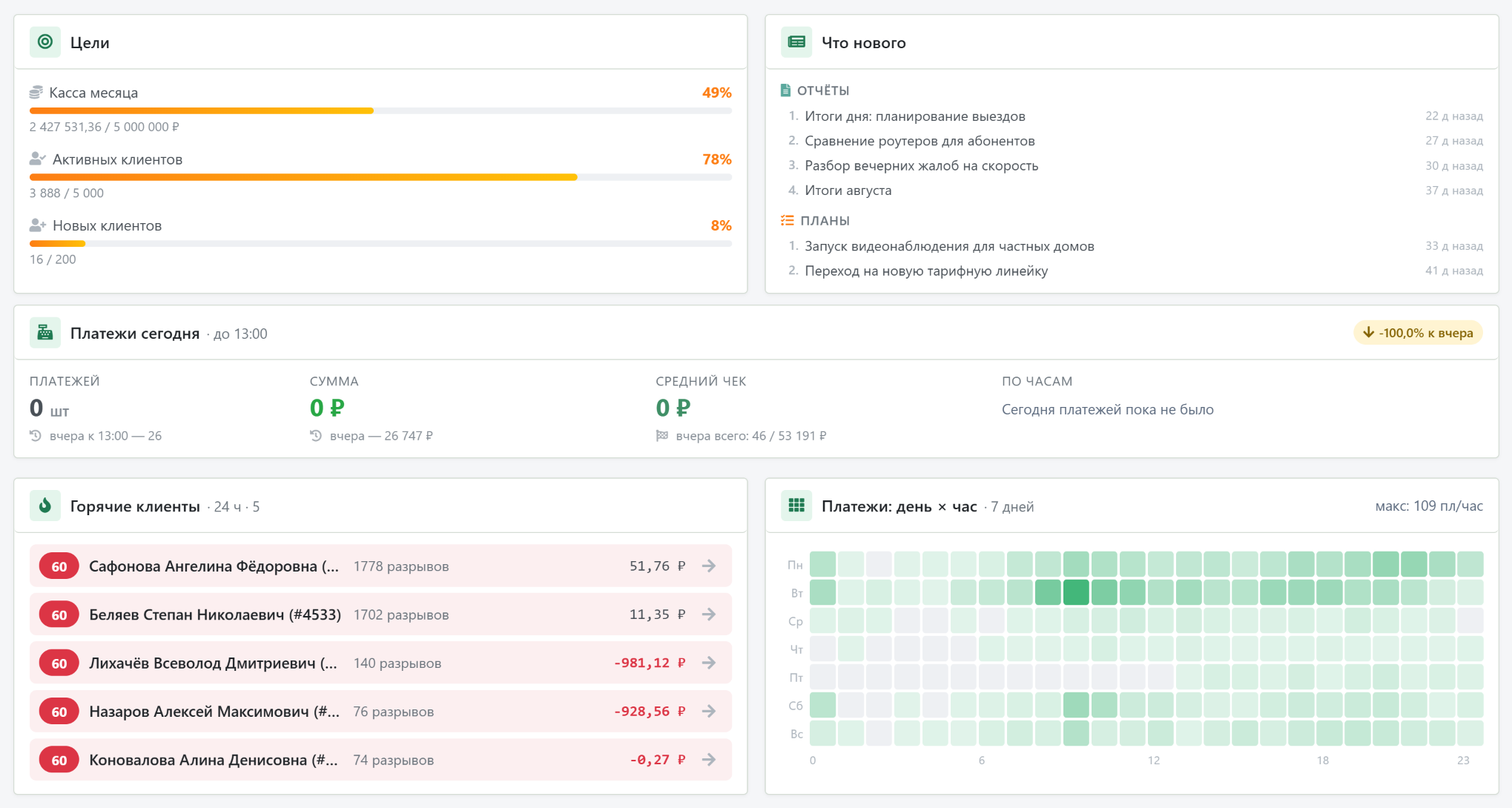Select client name Лихачёв Всеволод Дмитриевич
The height and width of the screenshot is (808, 1512).
tap(213, 663)
